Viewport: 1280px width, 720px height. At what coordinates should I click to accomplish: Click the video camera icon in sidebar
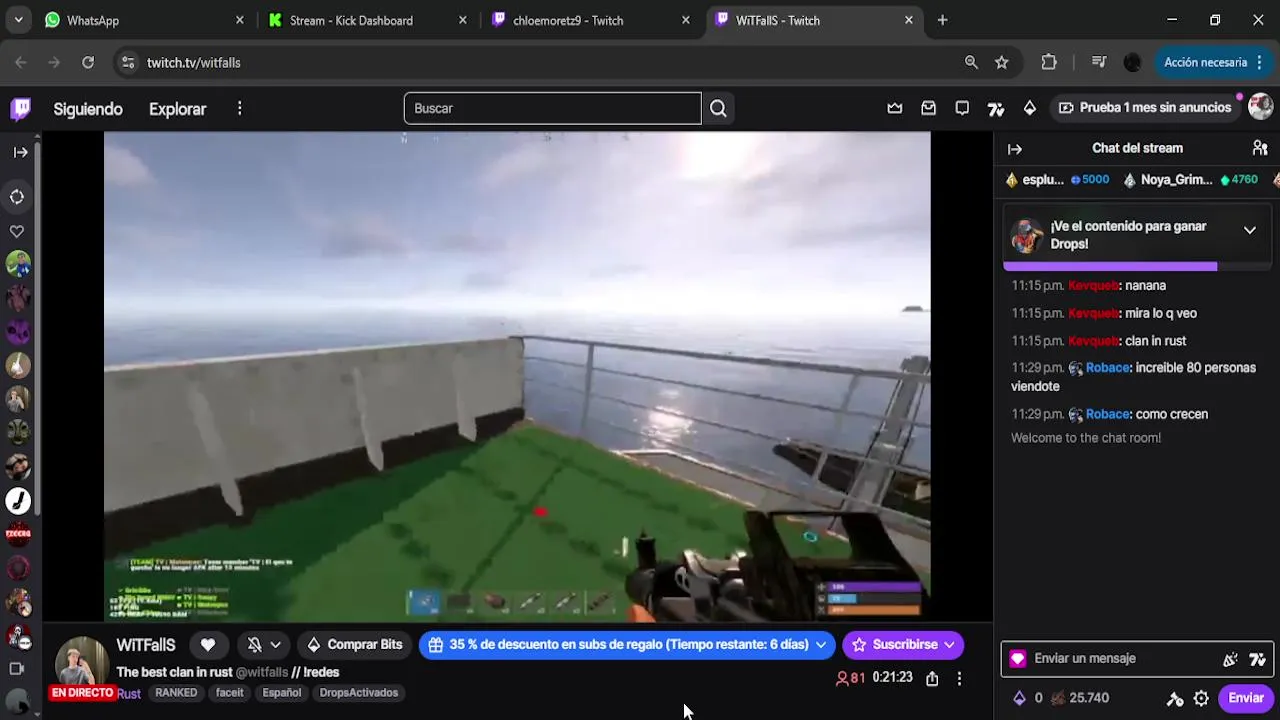point(17,668)
